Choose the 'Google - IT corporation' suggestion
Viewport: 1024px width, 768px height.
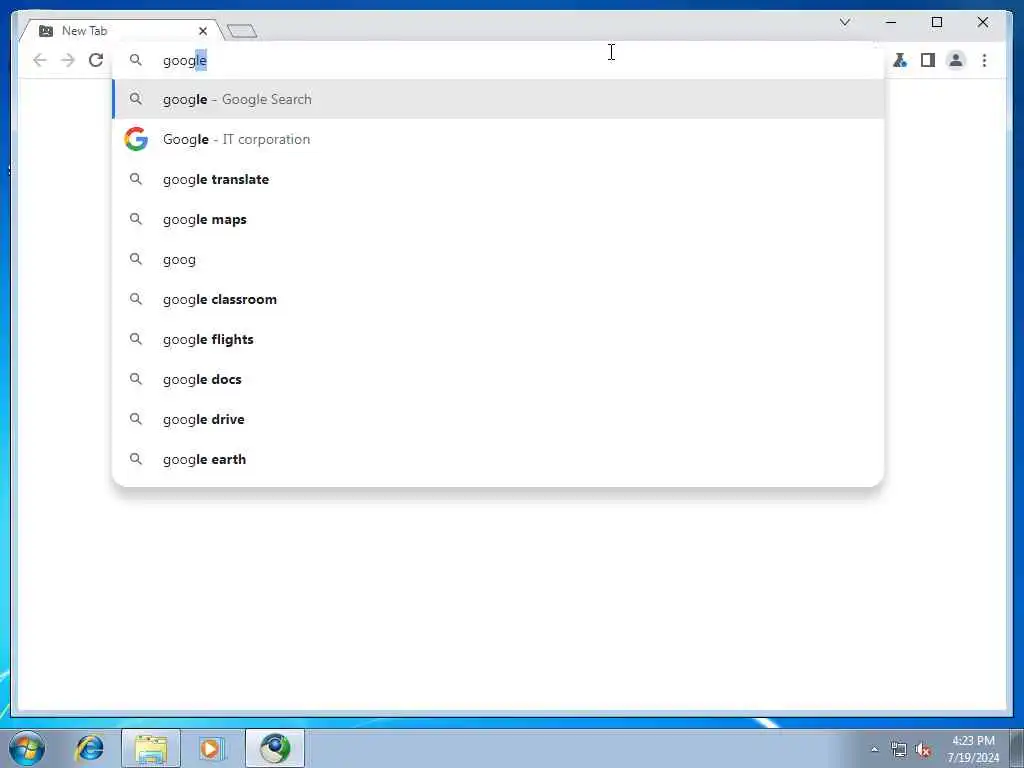498,139
